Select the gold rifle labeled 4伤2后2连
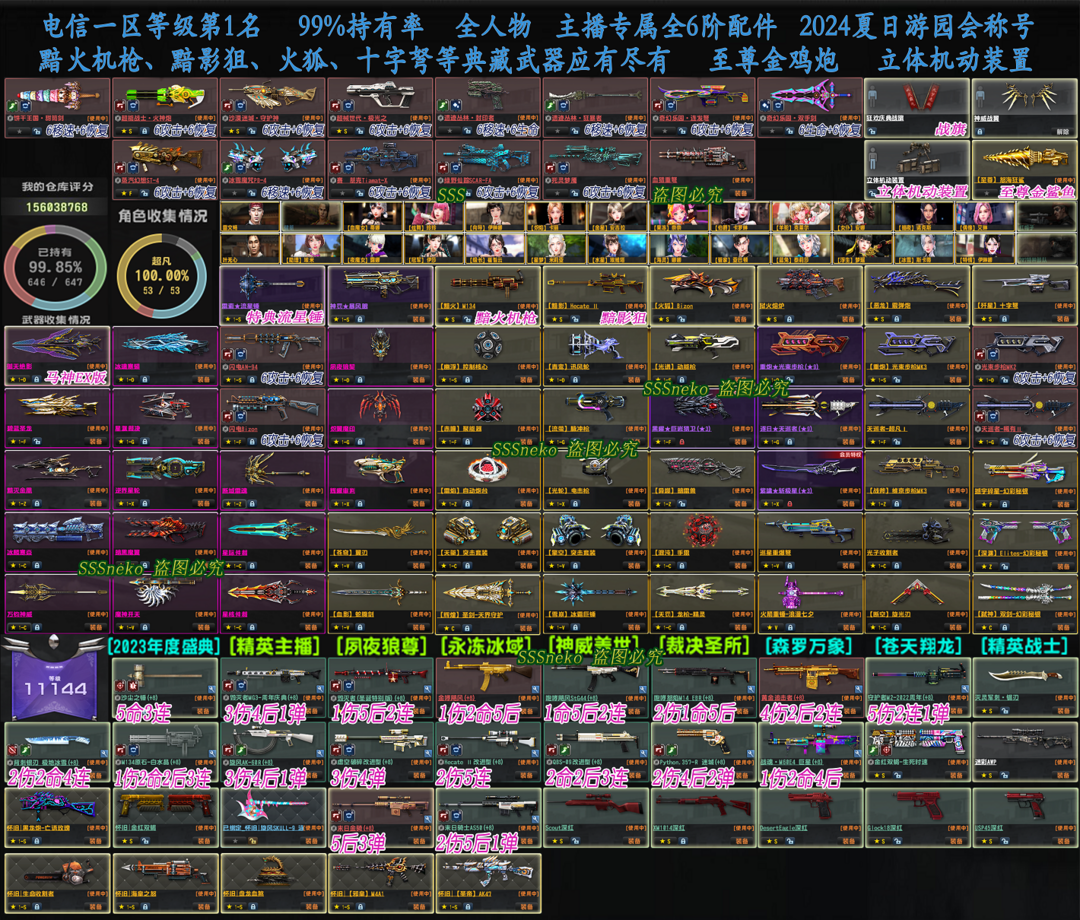The height and width of the screenshot is (920, 1080). coord(810,688)
